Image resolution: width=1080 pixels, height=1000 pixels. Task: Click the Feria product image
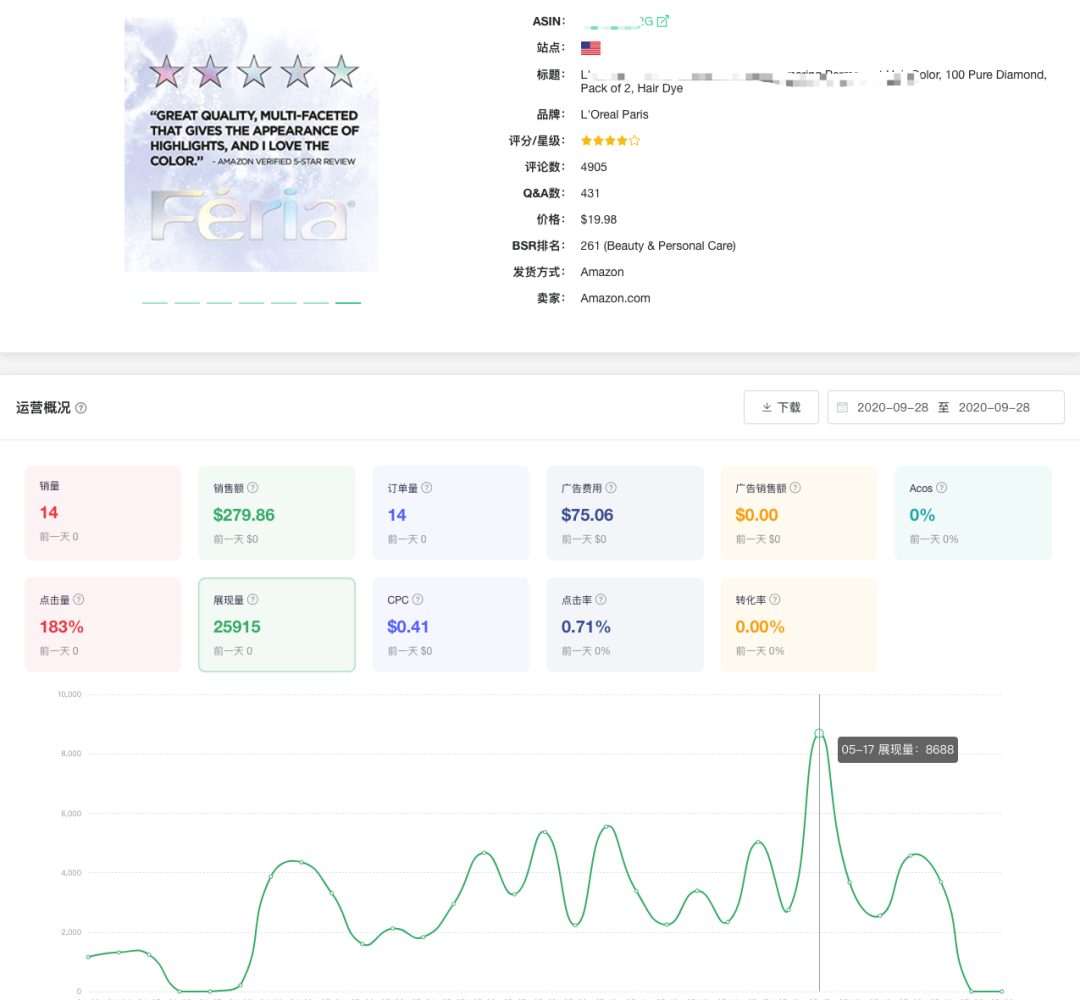[251, 145]
